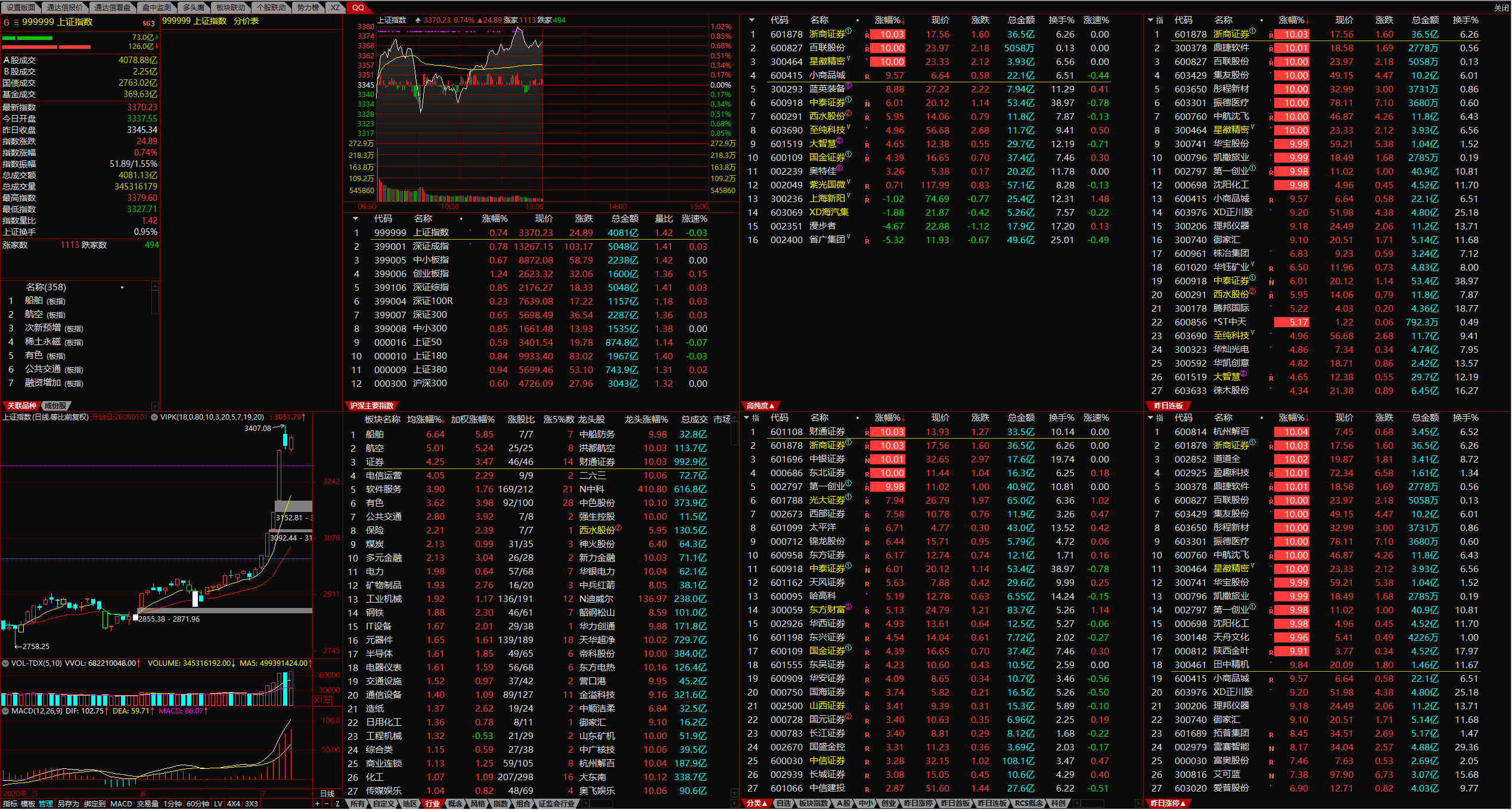The image size is (1512, 810).
Task: Click the Z icon beside the zoom buttons
Action: (x=337, y=803)
